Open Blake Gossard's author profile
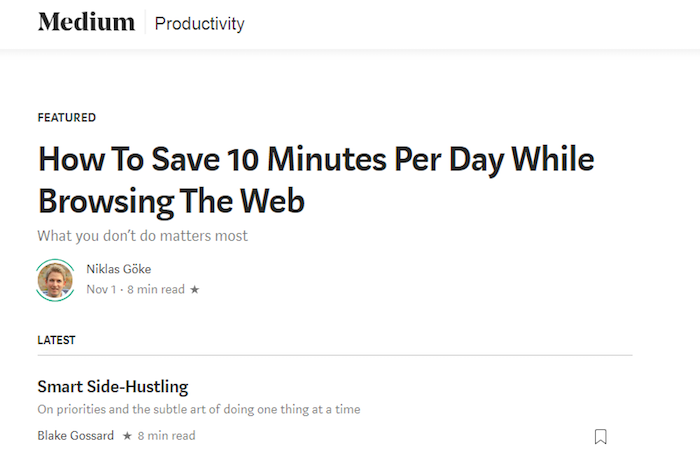This screenshot has height=452, width=700. [75, 436]
